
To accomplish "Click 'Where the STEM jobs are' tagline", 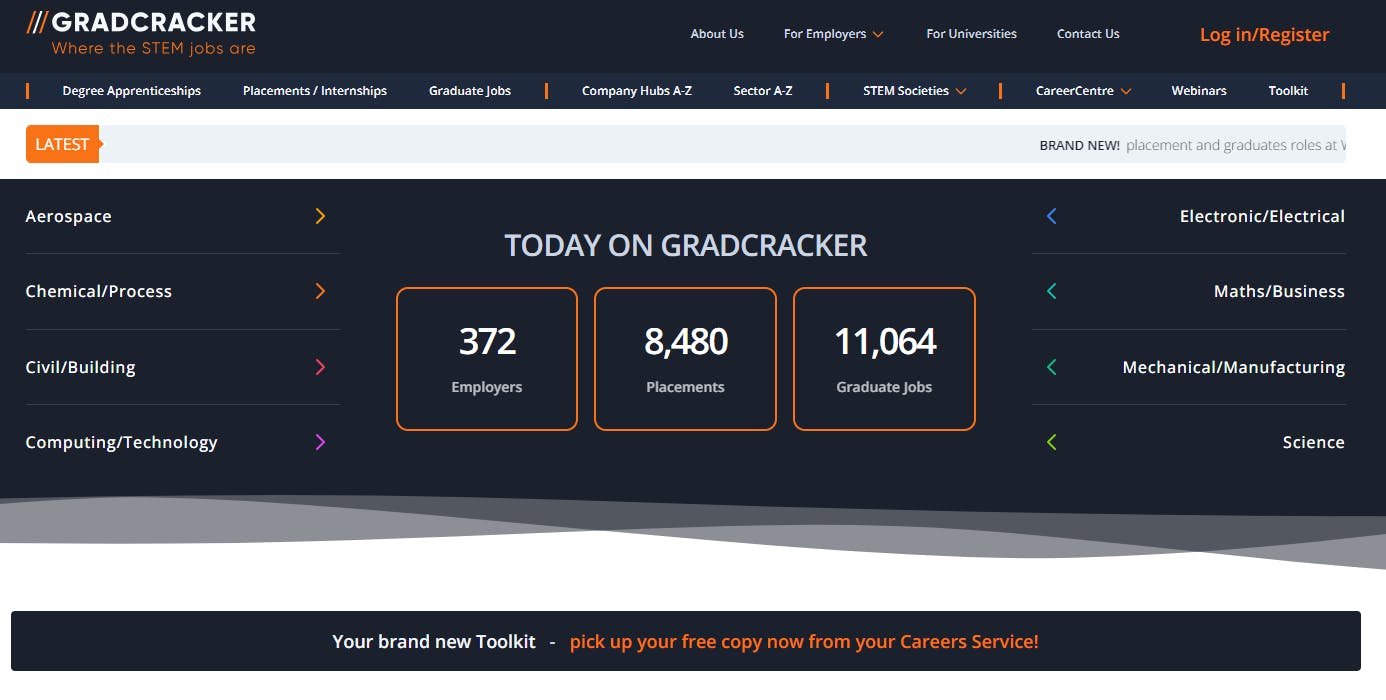I will 154,48.
